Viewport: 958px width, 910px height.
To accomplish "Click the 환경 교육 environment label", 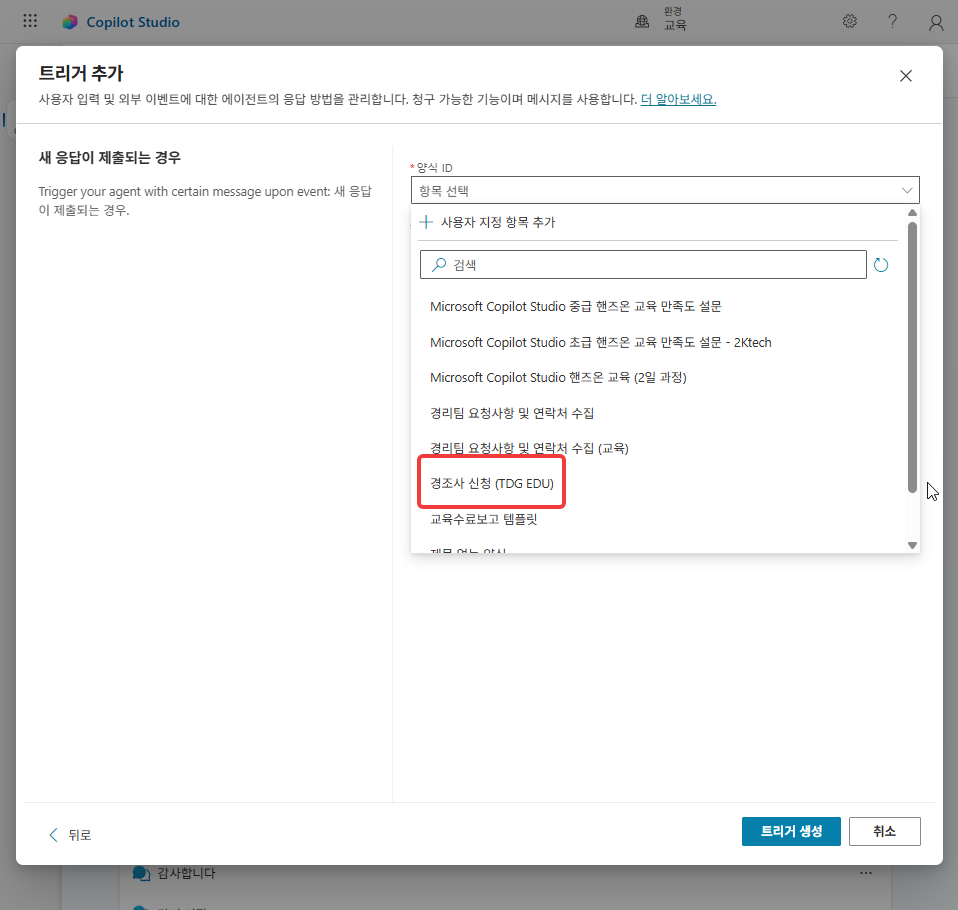I will [675, 19].
